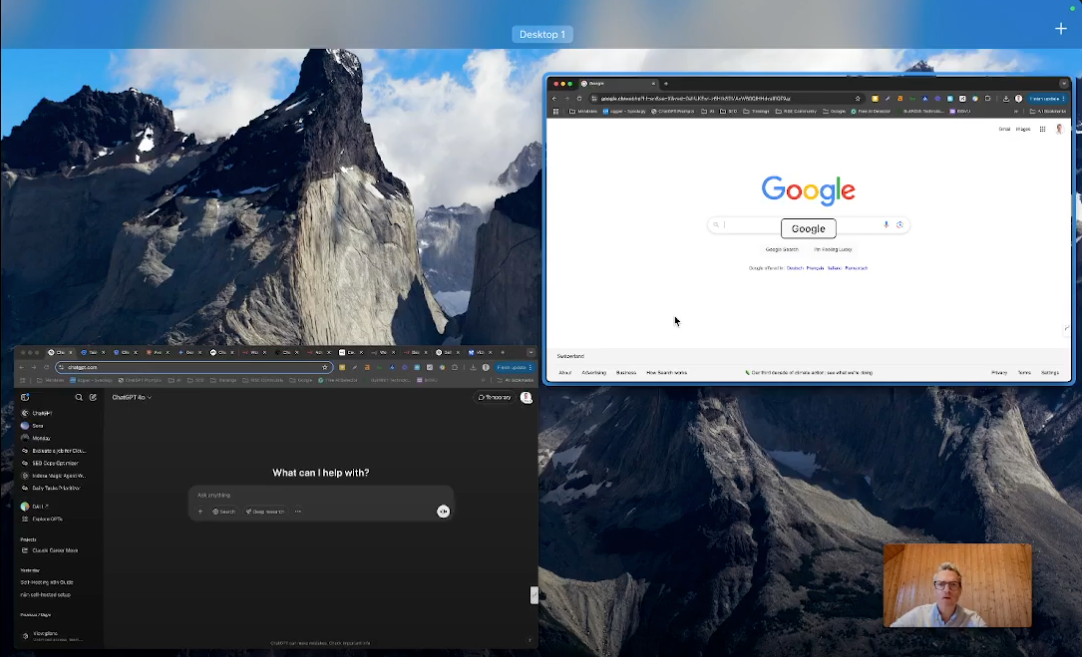The image size is (1082, 657).
Task: Go back in the Google window
Action: click(x=554, y=99)
